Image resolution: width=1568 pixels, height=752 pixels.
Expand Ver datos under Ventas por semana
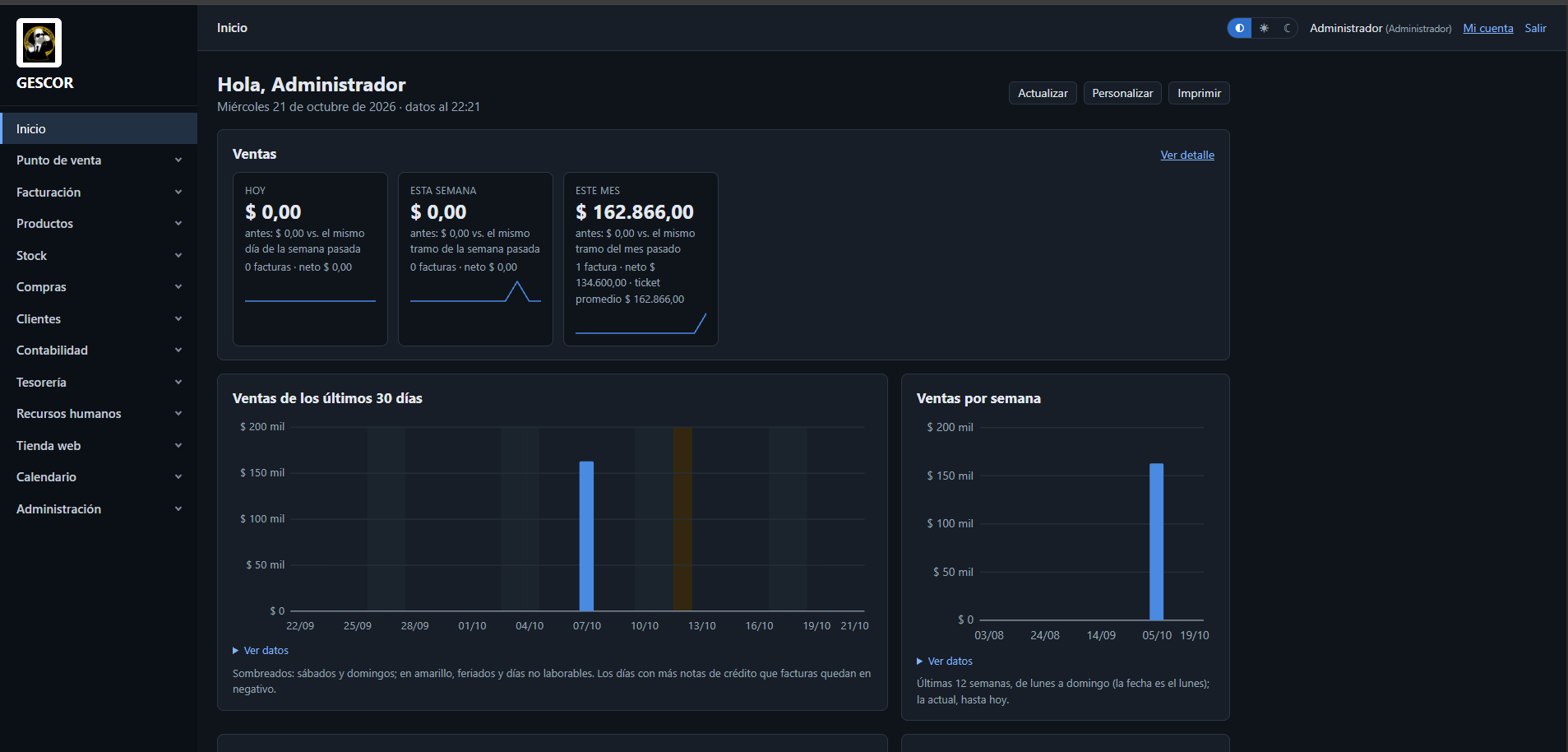945,661
